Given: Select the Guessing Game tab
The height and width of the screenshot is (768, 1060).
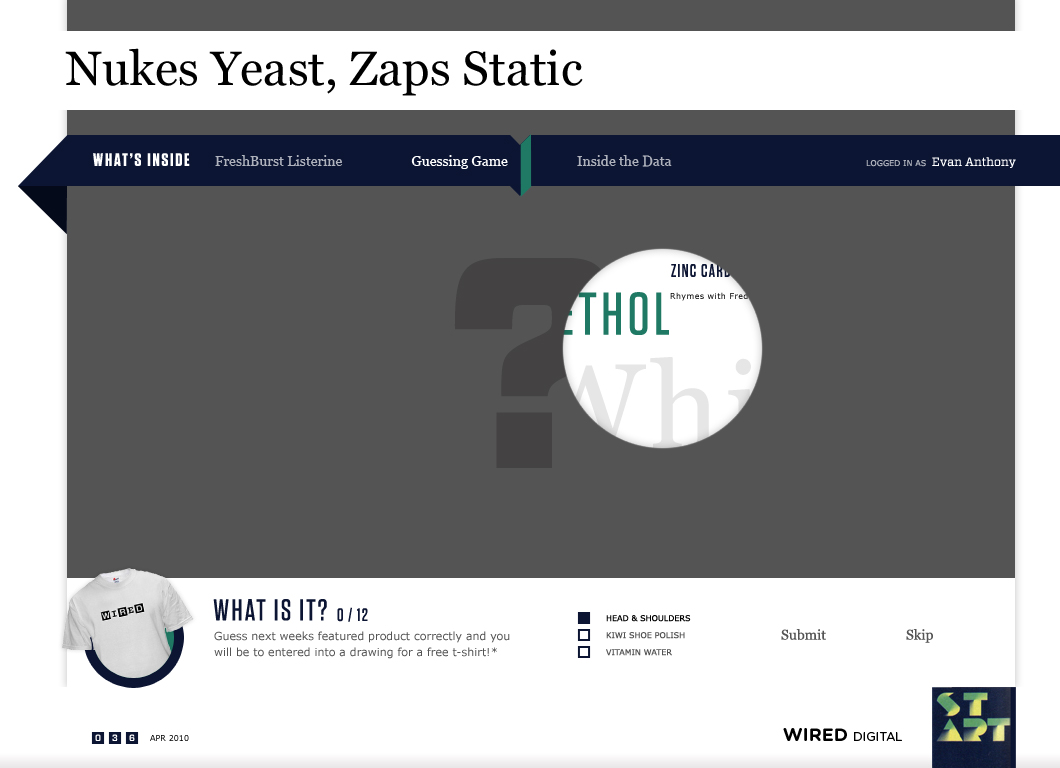Looking at the screenshot, I should point(459,161).
